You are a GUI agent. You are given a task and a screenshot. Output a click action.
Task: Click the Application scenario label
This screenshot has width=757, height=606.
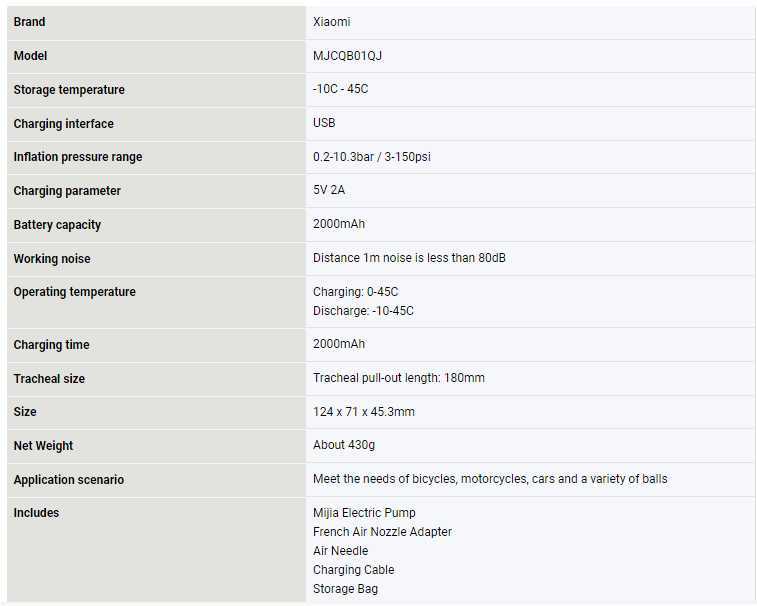(x=69, y=480)
